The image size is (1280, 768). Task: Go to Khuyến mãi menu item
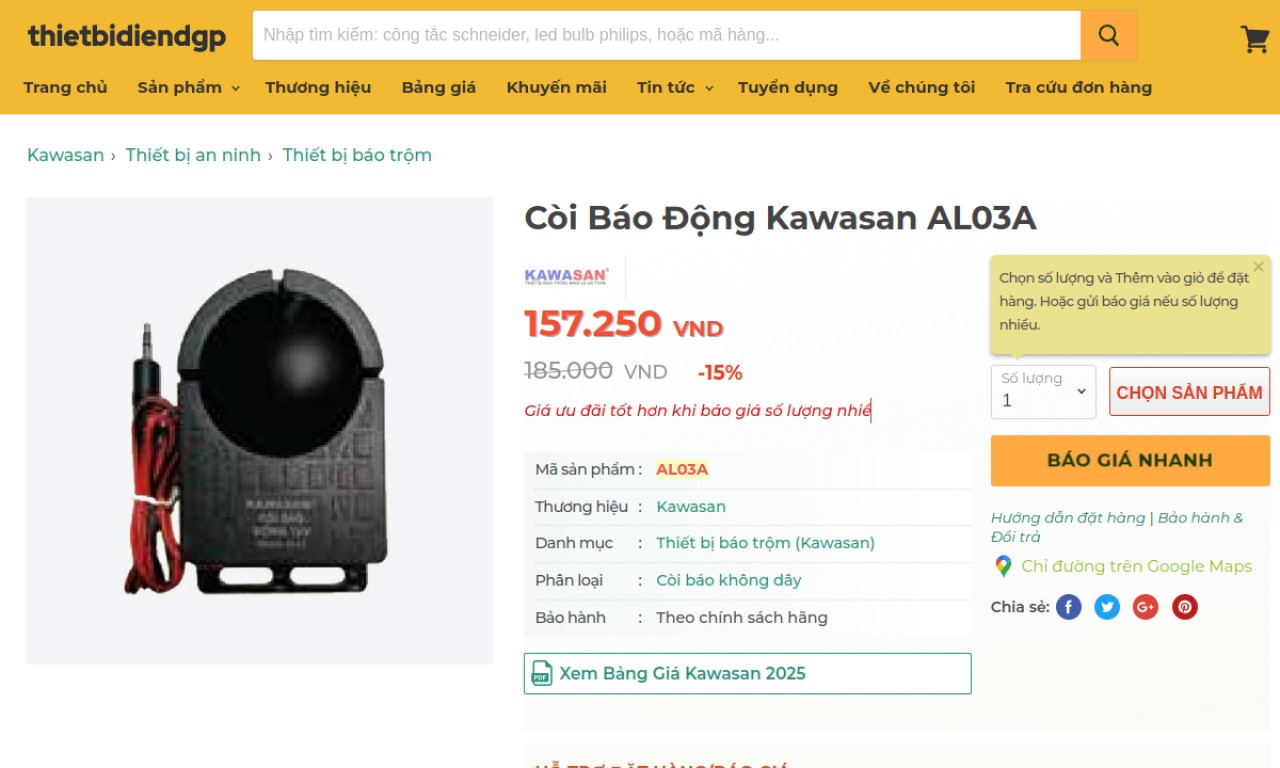556,88
